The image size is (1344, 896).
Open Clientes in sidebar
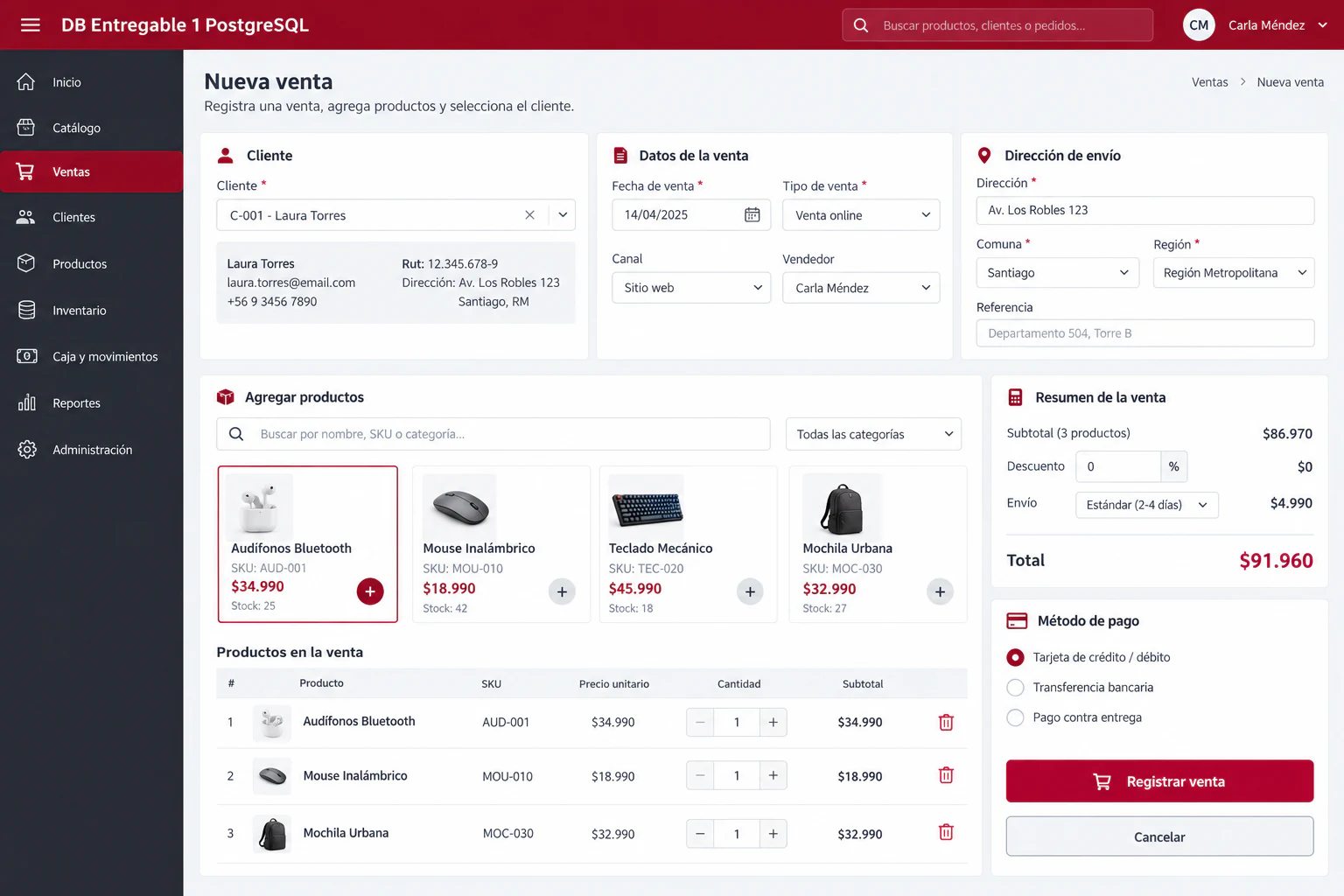(91, 217)
